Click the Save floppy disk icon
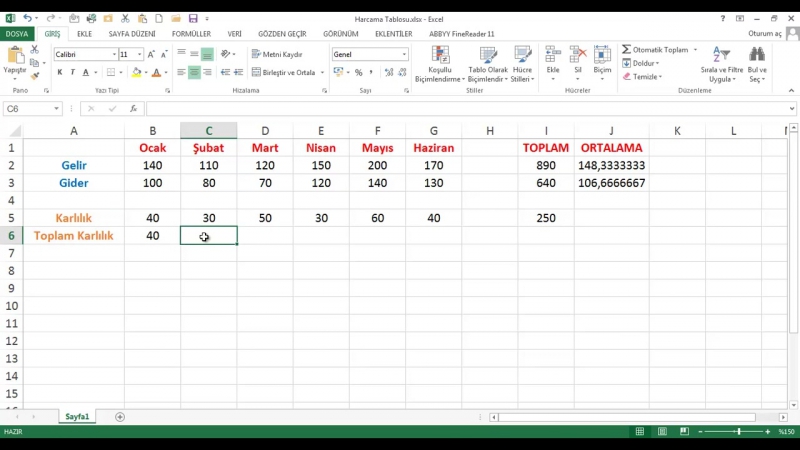The image size is (800, 450). [193, 19]
